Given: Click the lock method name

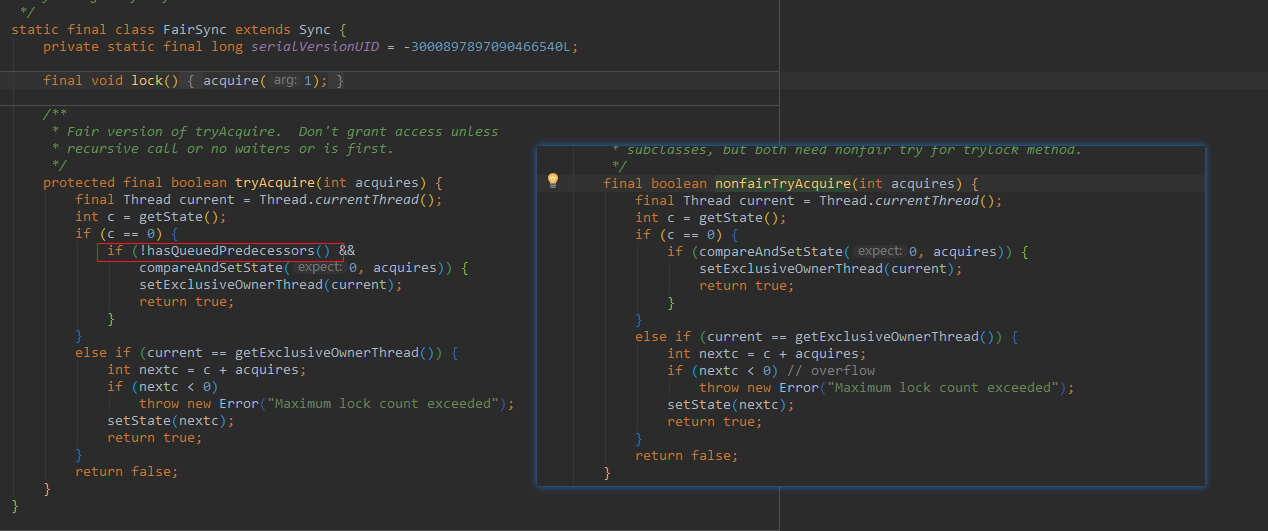Looking at the screenshot, I should [x=147, y=81].
